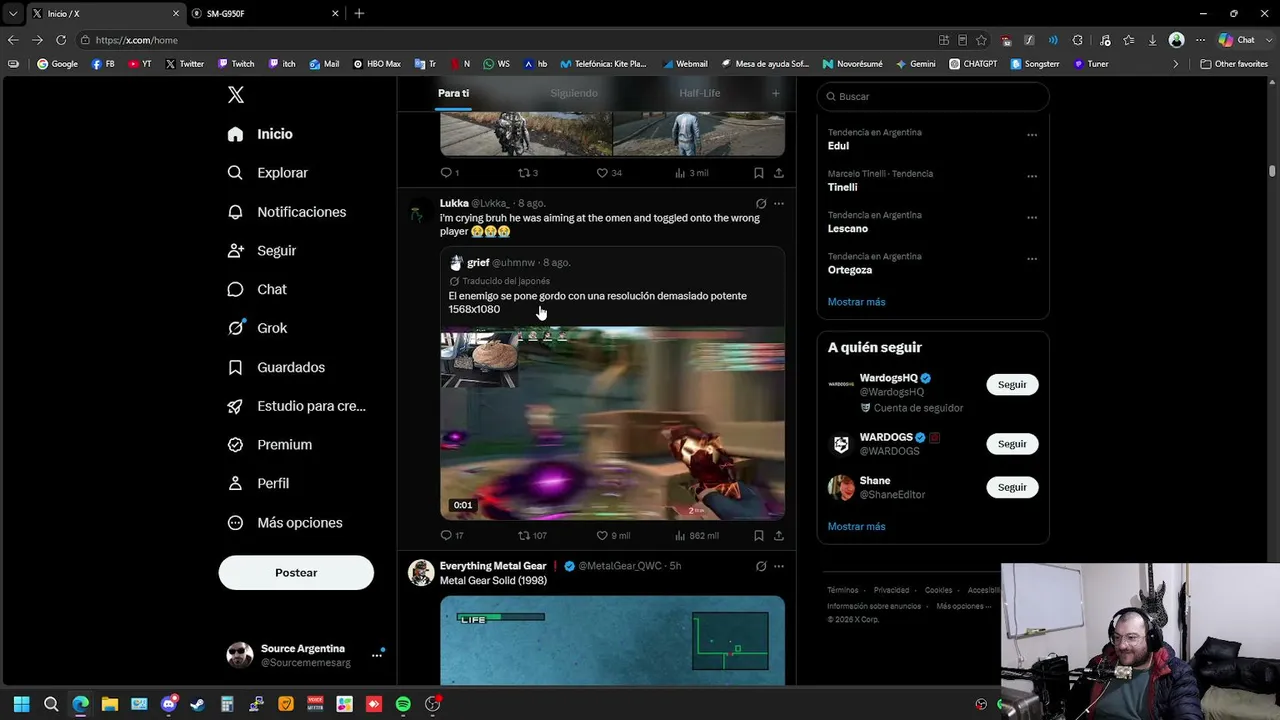Bookmark Lukka's post

pyautogui.click(x=759, y=535)
